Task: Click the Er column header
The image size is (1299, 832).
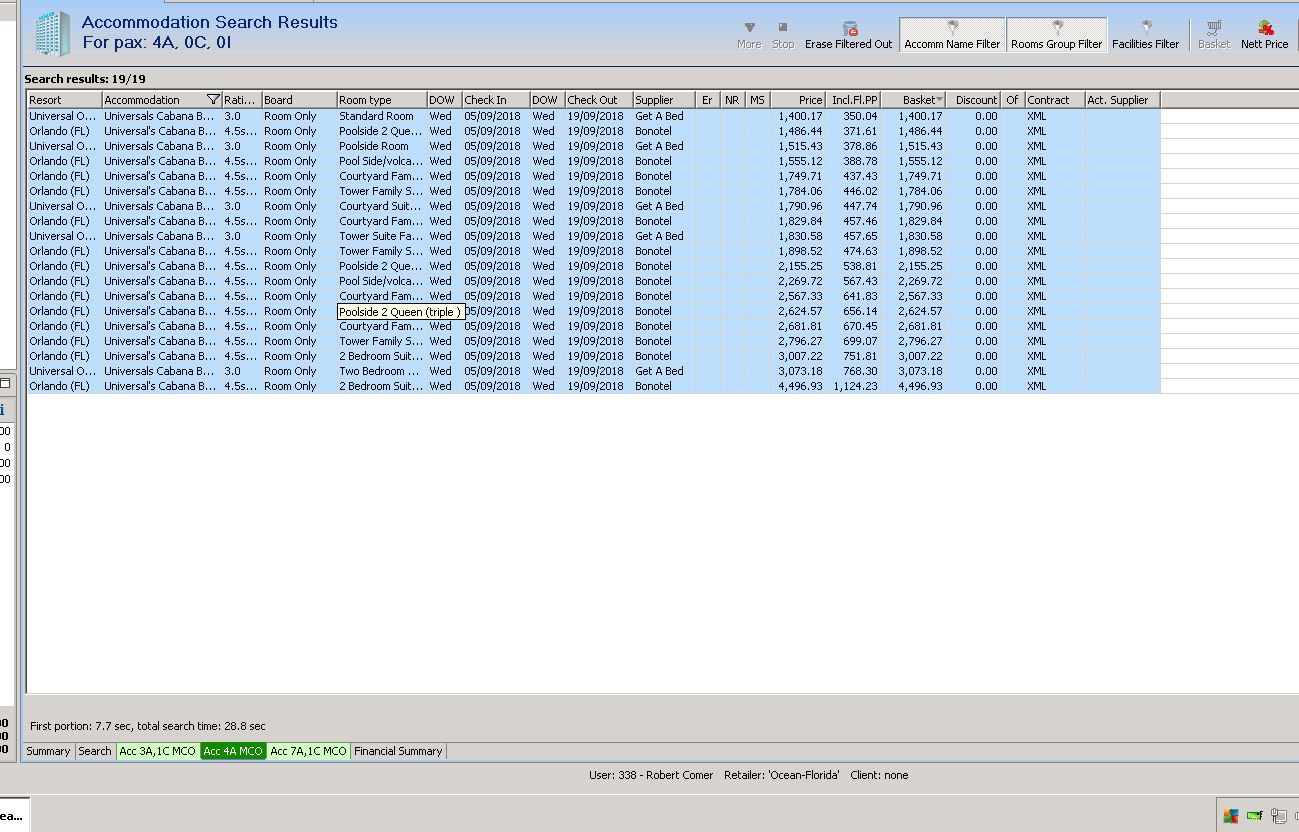Action: 708,100
